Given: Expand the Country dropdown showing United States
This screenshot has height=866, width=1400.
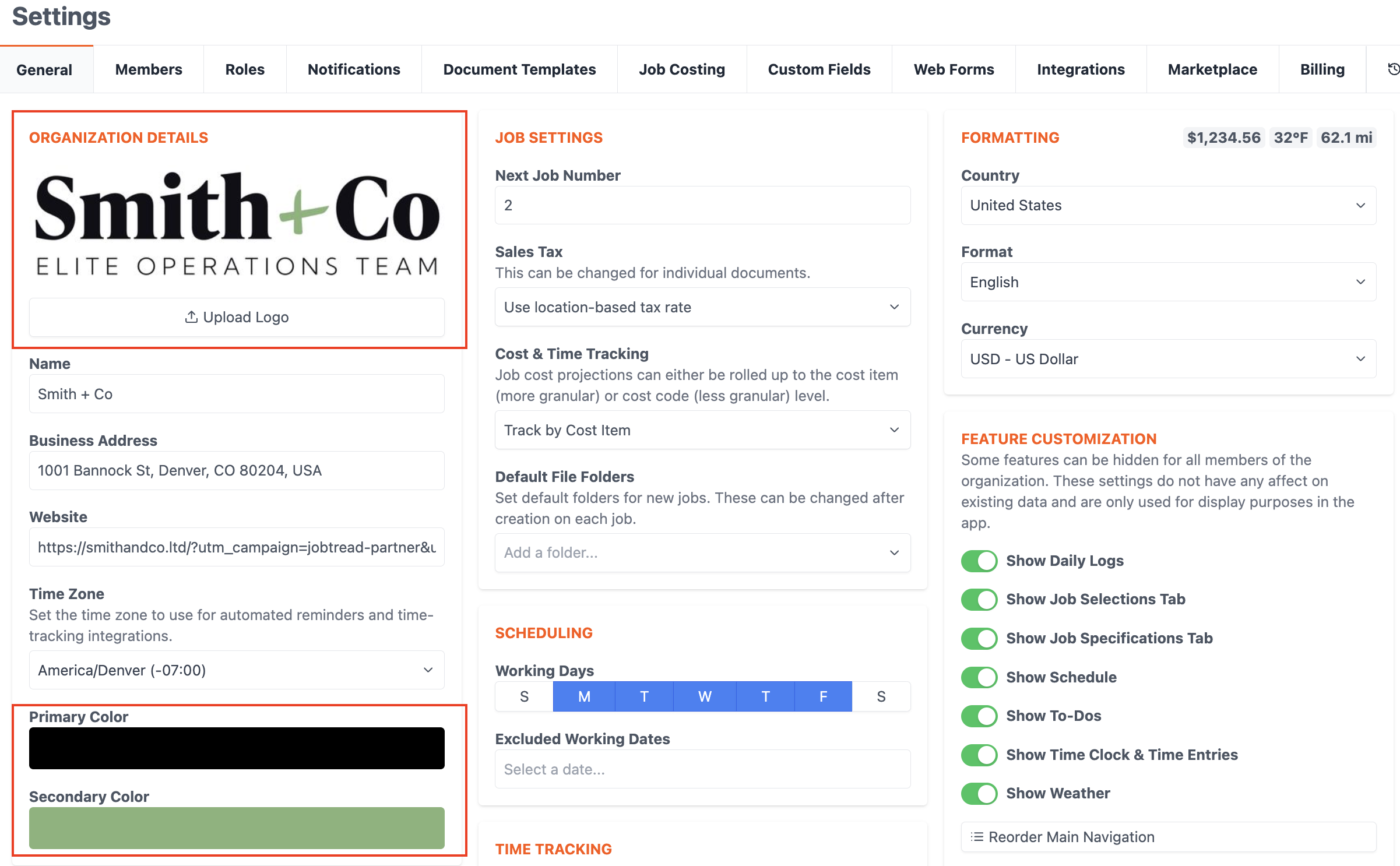Looking at the screenshot, I should [1168, 205].
